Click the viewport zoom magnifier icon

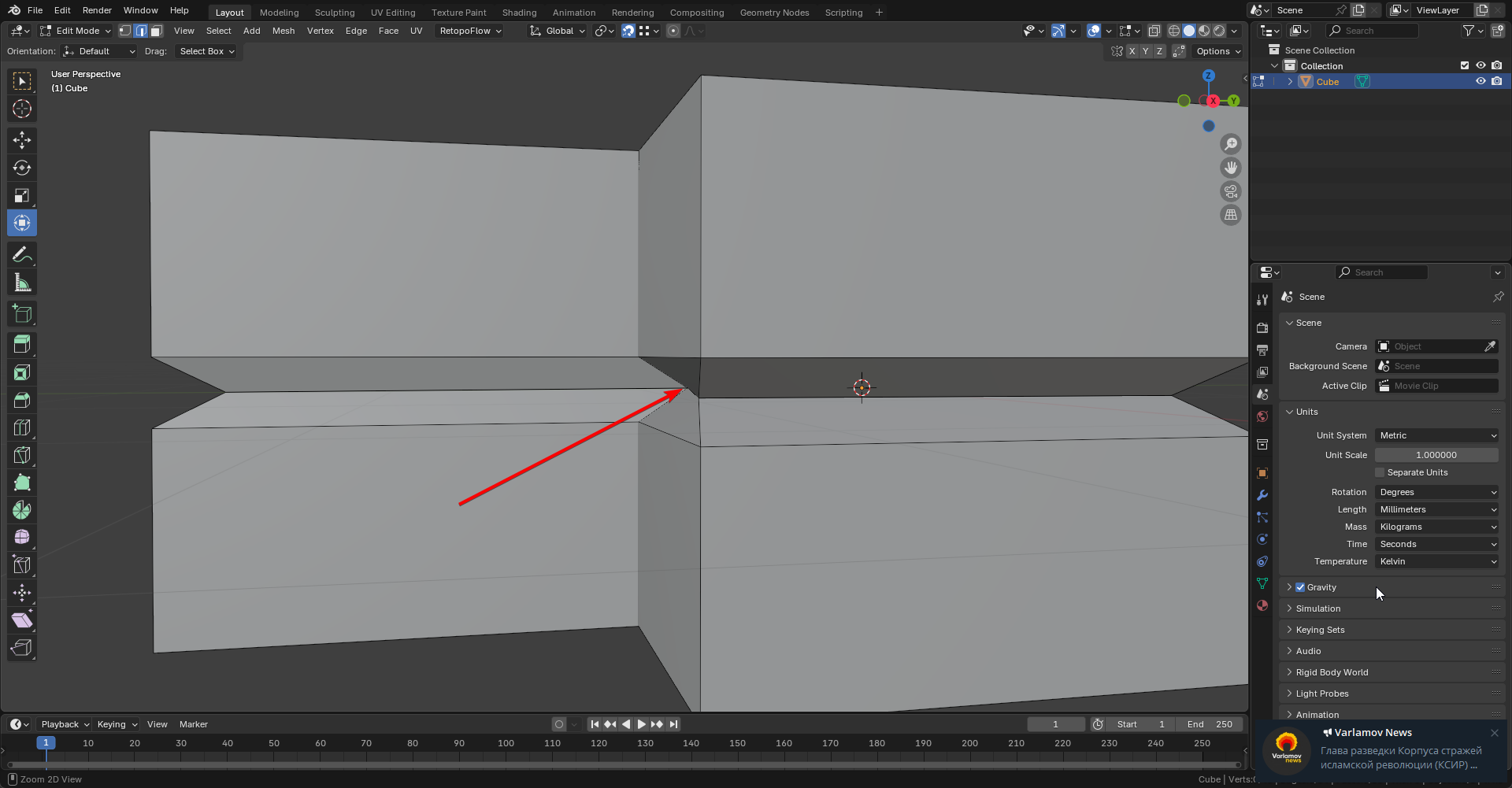pyautogui.click(x=1231, y=144)
